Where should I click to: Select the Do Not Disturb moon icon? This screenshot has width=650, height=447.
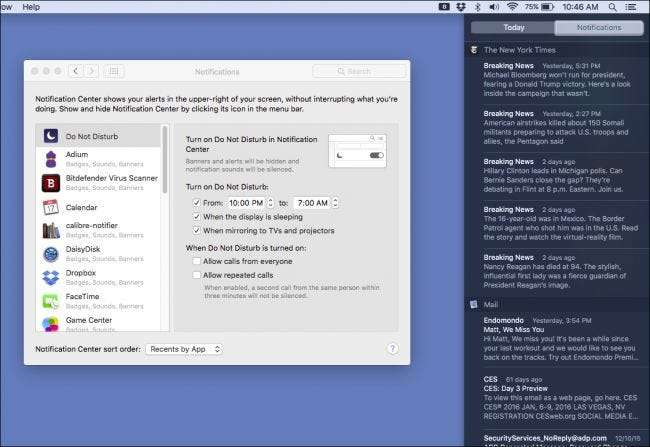tap(51, 136)
